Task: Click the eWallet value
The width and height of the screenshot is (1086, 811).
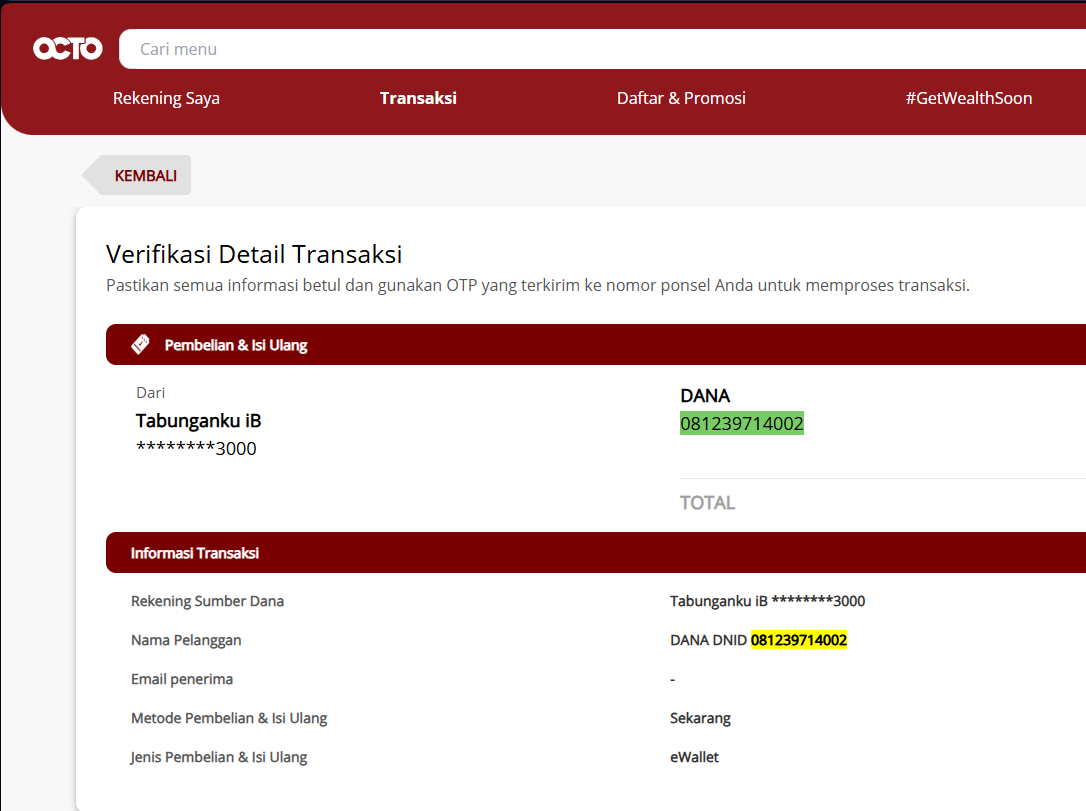Action: 694,757
